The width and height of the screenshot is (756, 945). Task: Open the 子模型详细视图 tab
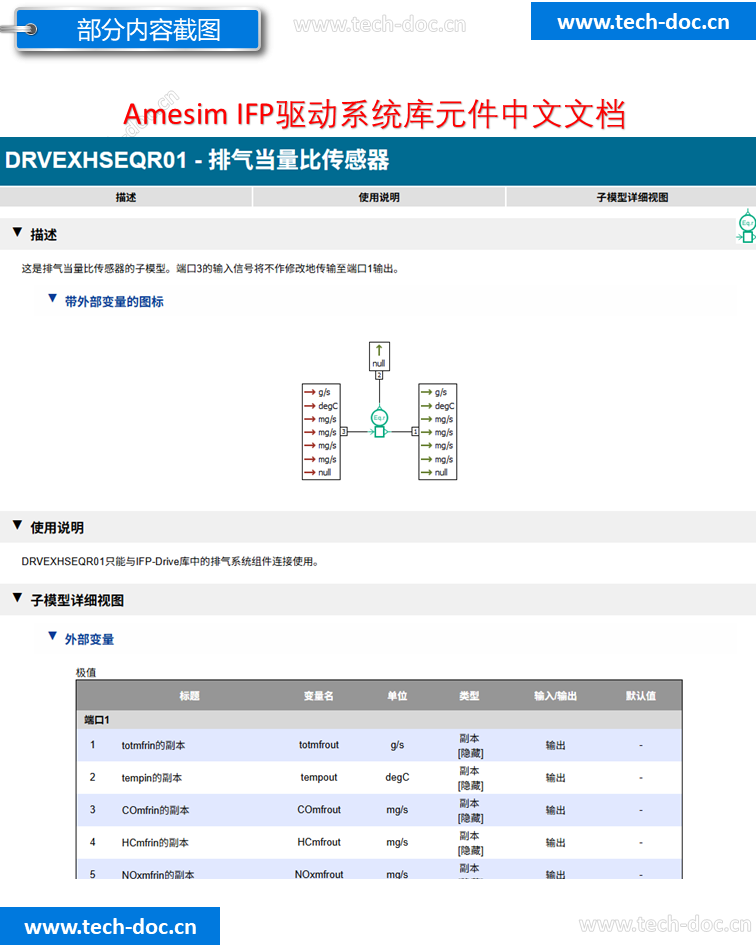[631, 197]
